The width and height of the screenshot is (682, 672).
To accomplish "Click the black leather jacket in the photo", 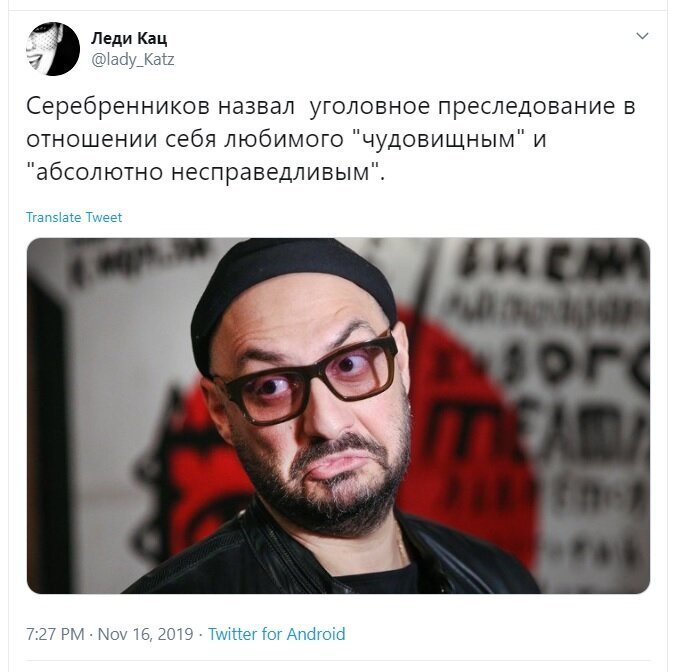I will [x=331, y=557].
